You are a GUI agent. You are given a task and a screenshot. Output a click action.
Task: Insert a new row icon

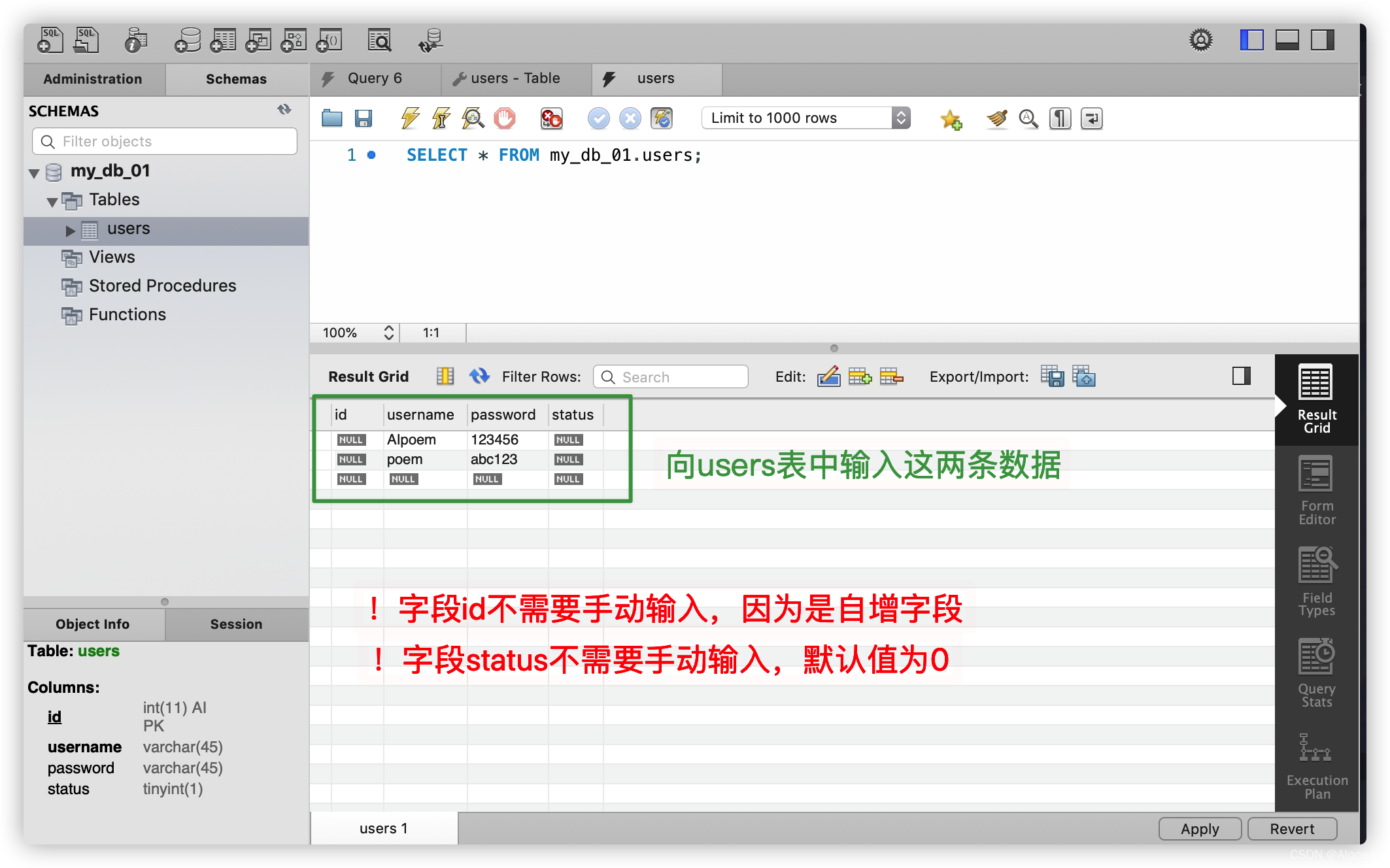pos(860,376)
